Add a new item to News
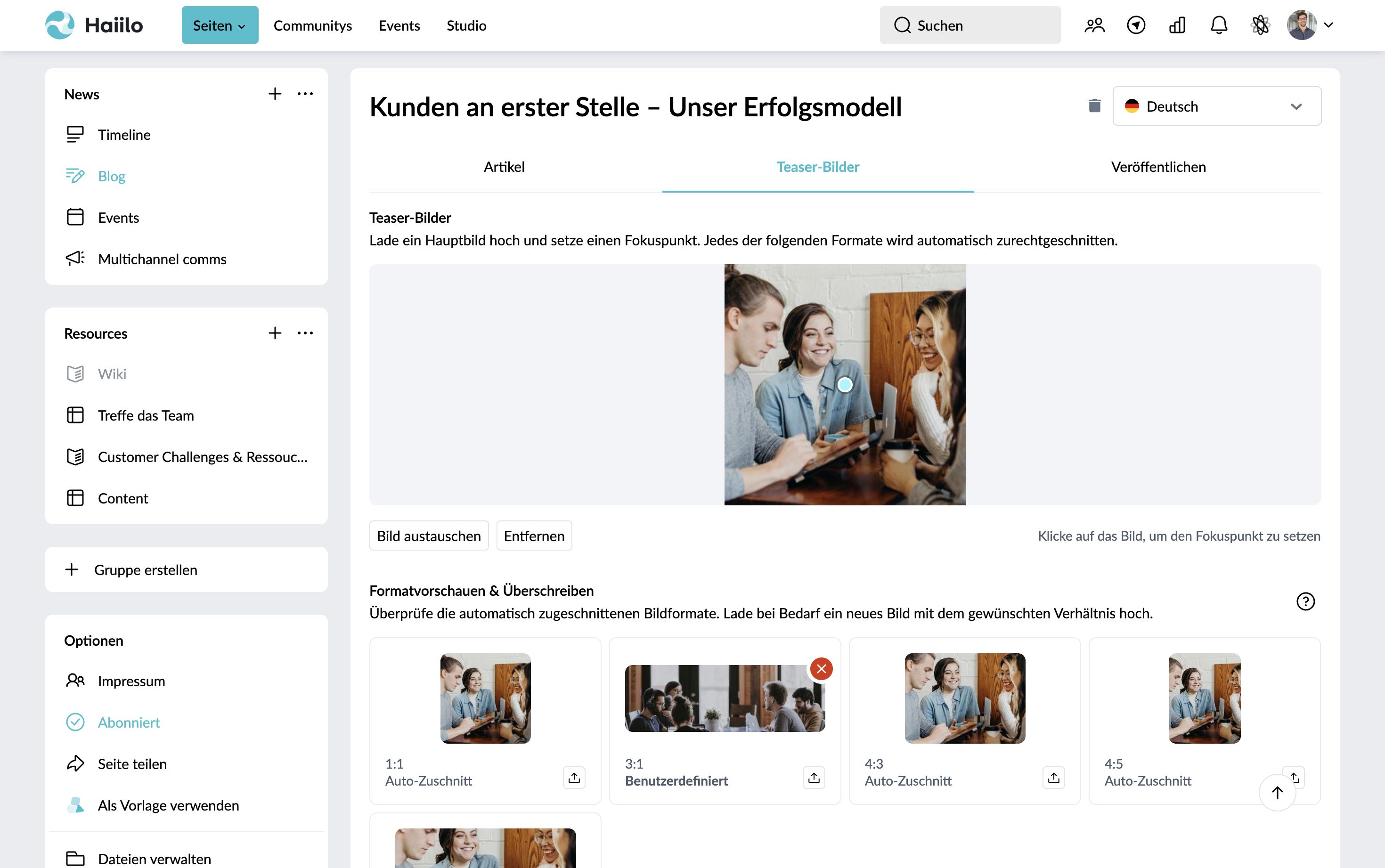1385x868 pixels. tap(275, 94)
